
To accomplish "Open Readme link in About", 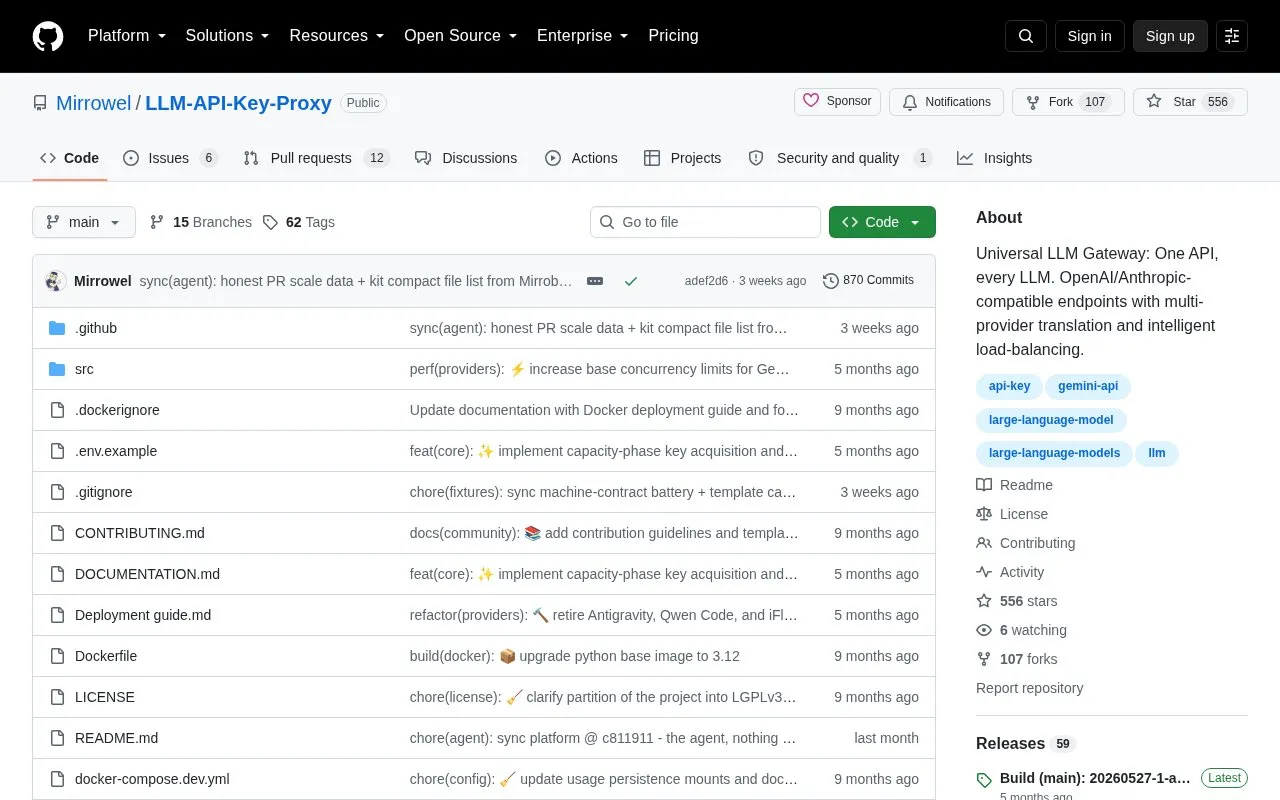I will pos(1015,485).
